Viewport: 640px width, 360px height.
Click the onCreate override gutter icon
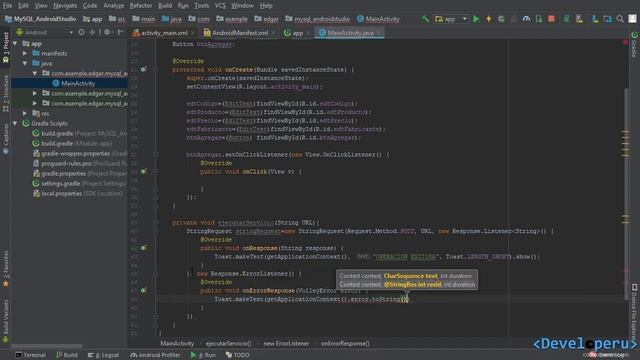pos(143,70)
